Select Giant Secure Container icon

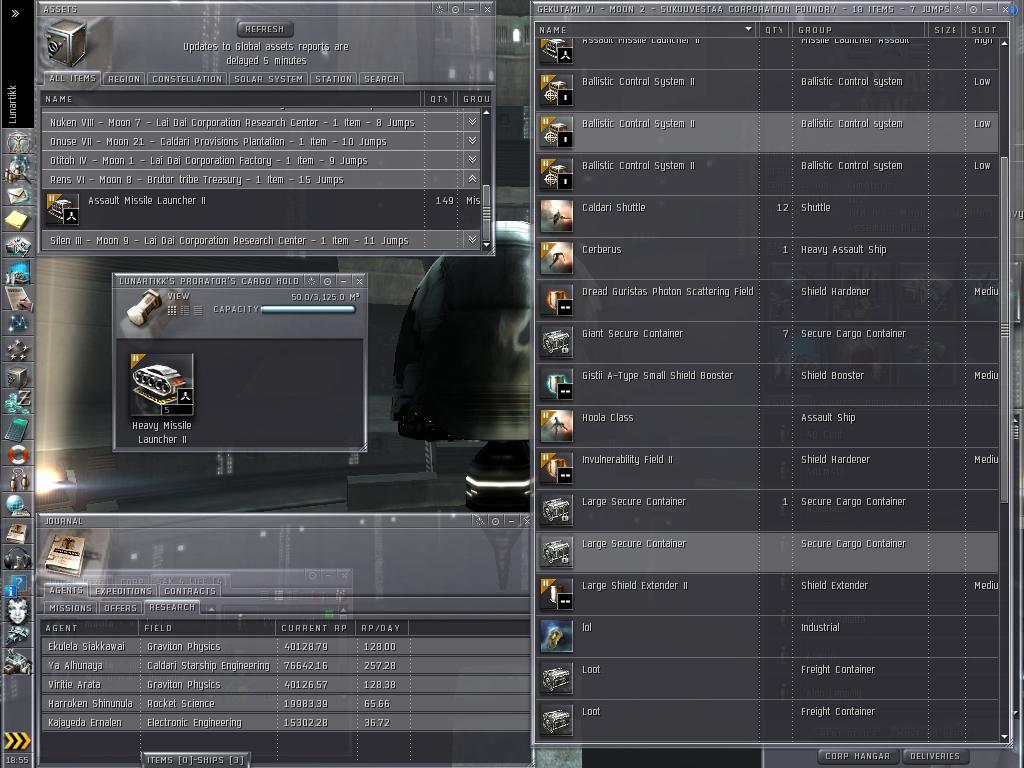coord(556,342)
